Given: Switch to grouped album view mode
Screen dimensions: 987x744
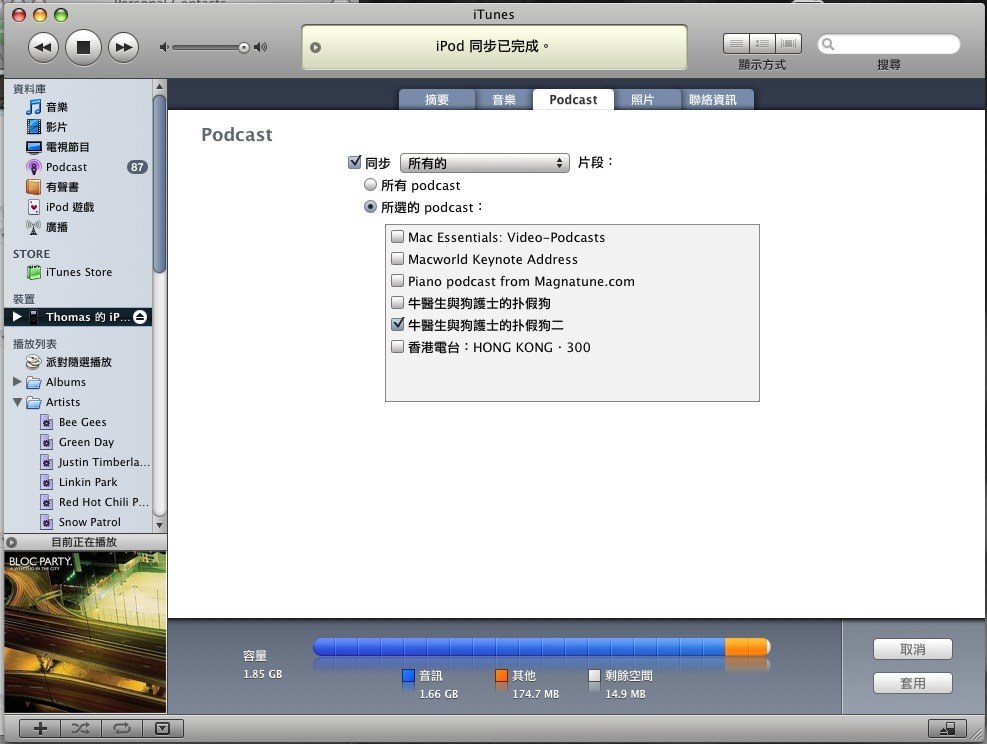Looking at the screenshot, I should click(x=762, y=43).
